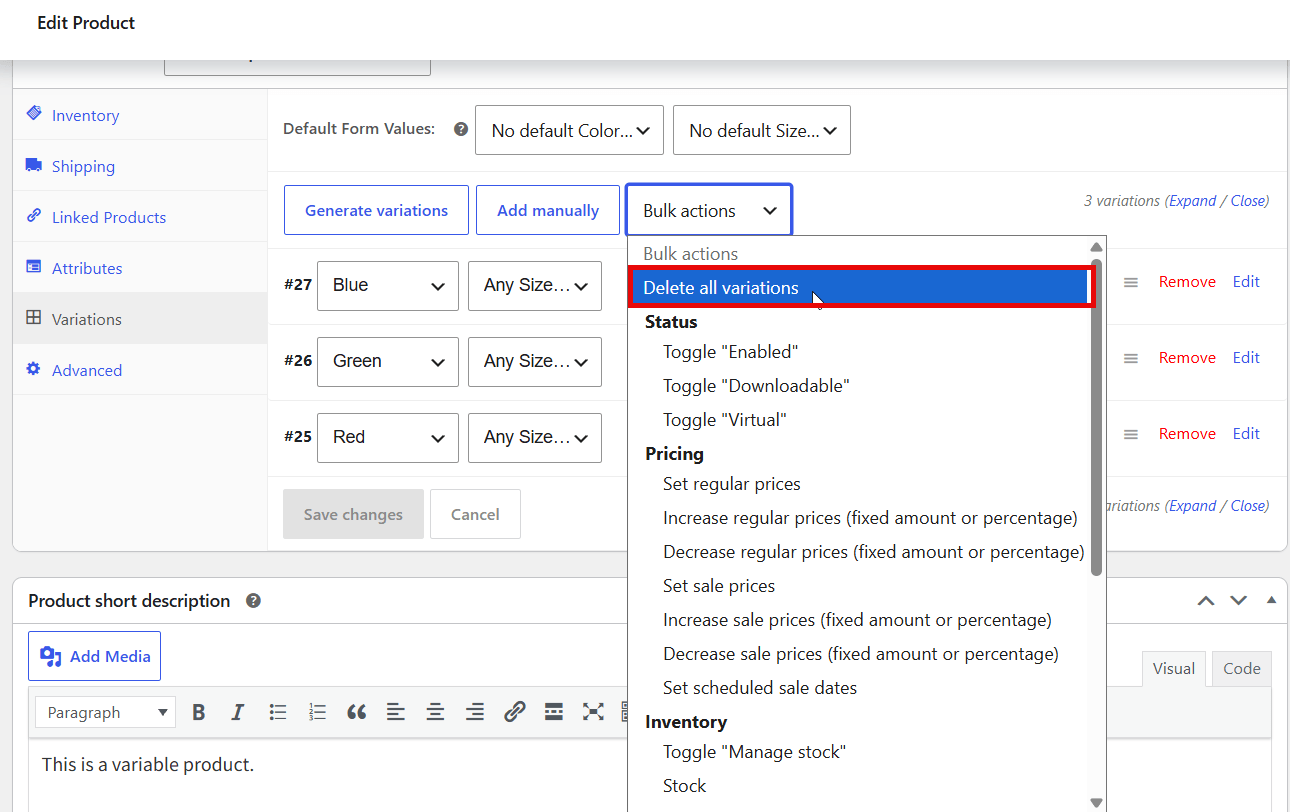
Task: Click help icon beside Default Form Values
Action: click(x=461, y=129)
